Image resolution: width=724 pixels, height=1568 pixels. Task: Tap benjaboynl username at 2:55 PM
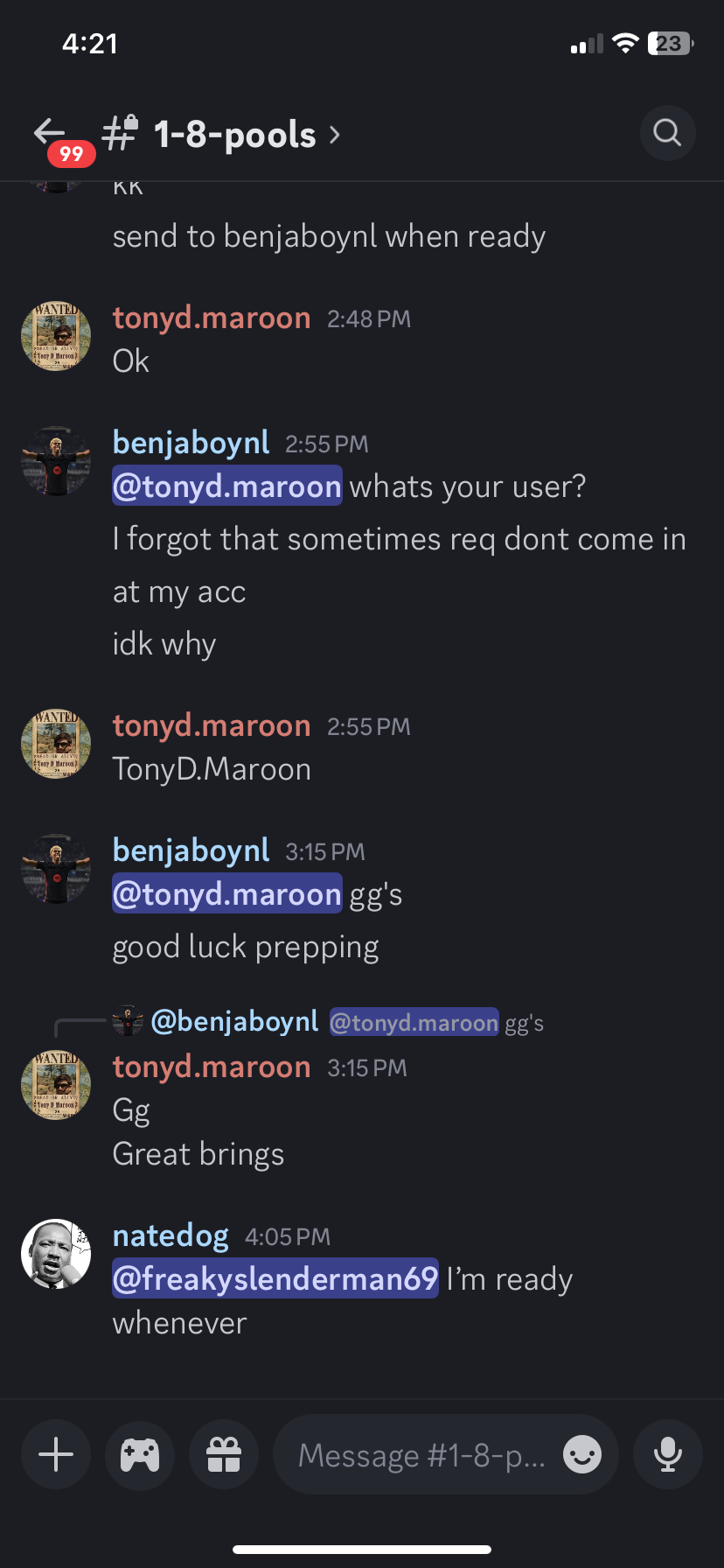pyautogui.click(x=191, y=442)
